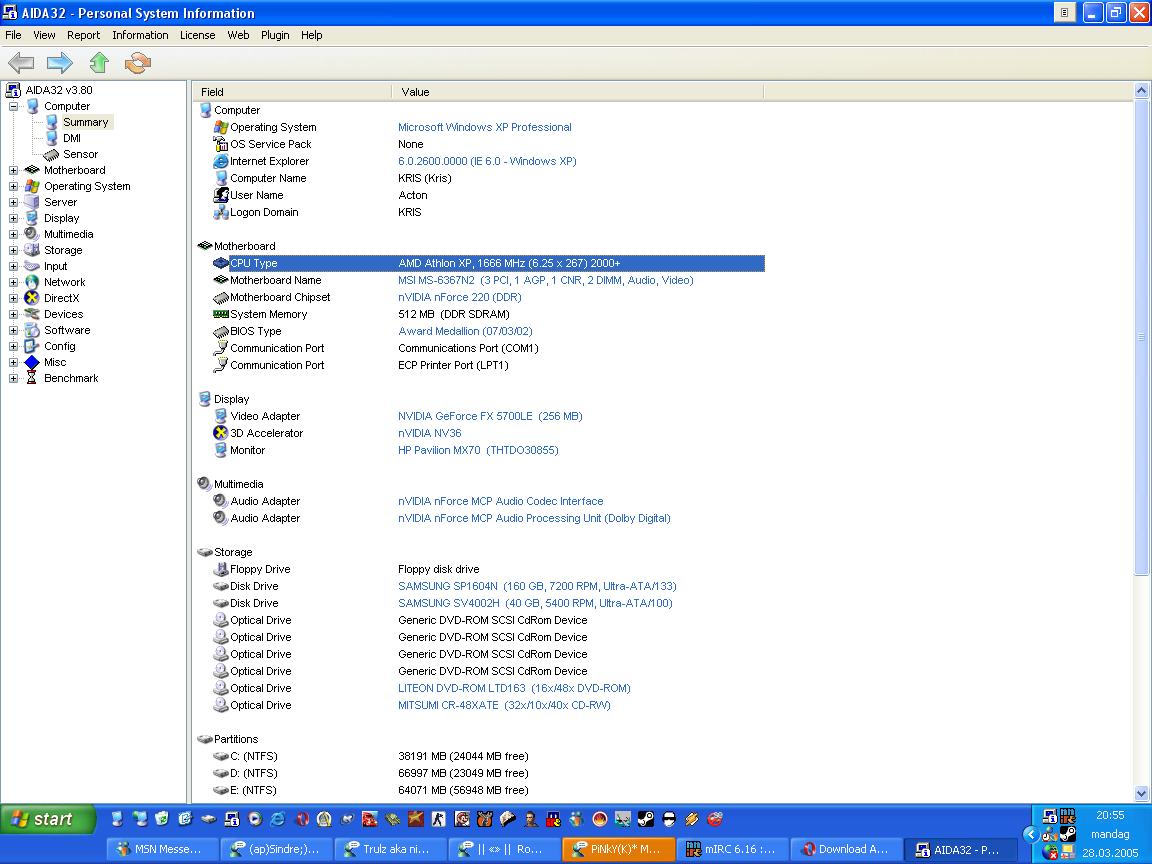This screenshot has height=864, width=1152.
Task: Go forward with the right arrow toolbar icon
Action: pos(60,63)
